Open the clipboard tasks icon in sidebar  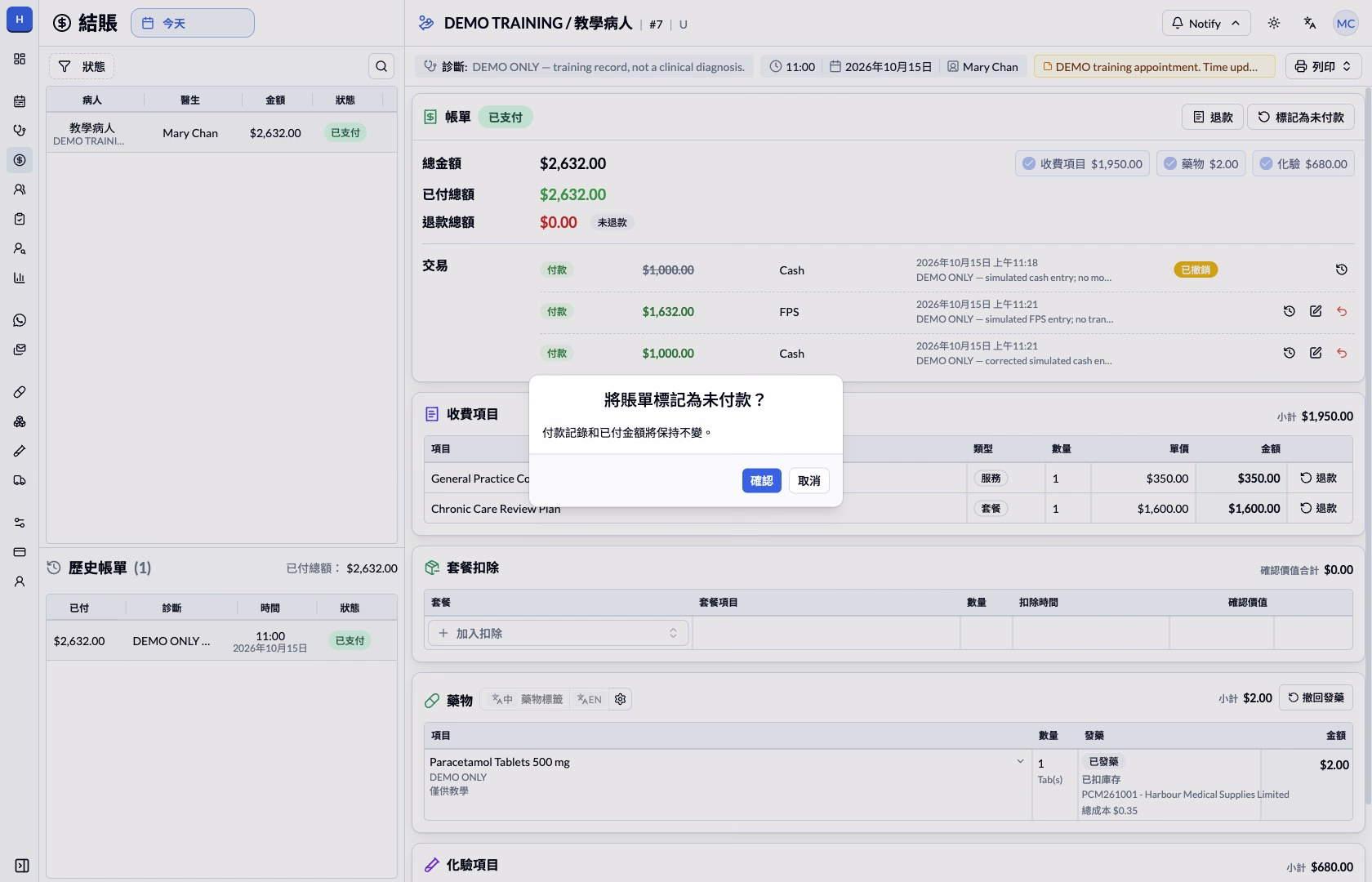[x=20, y=219]
